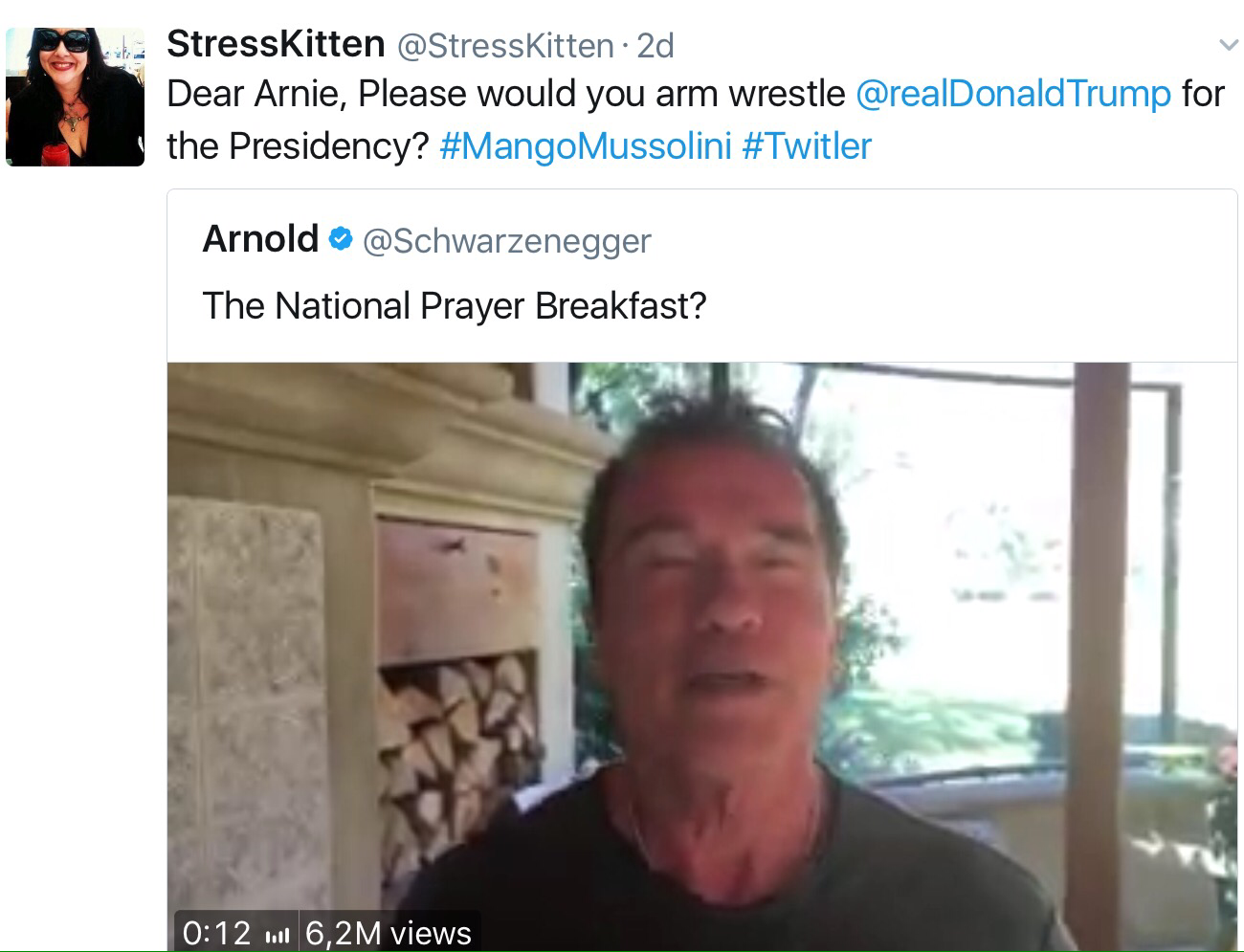Image resolution: width=1244 pixels, height=952 pixels.
Task: Open the @Schwarzenegger handle
Action: coord(507,241)
